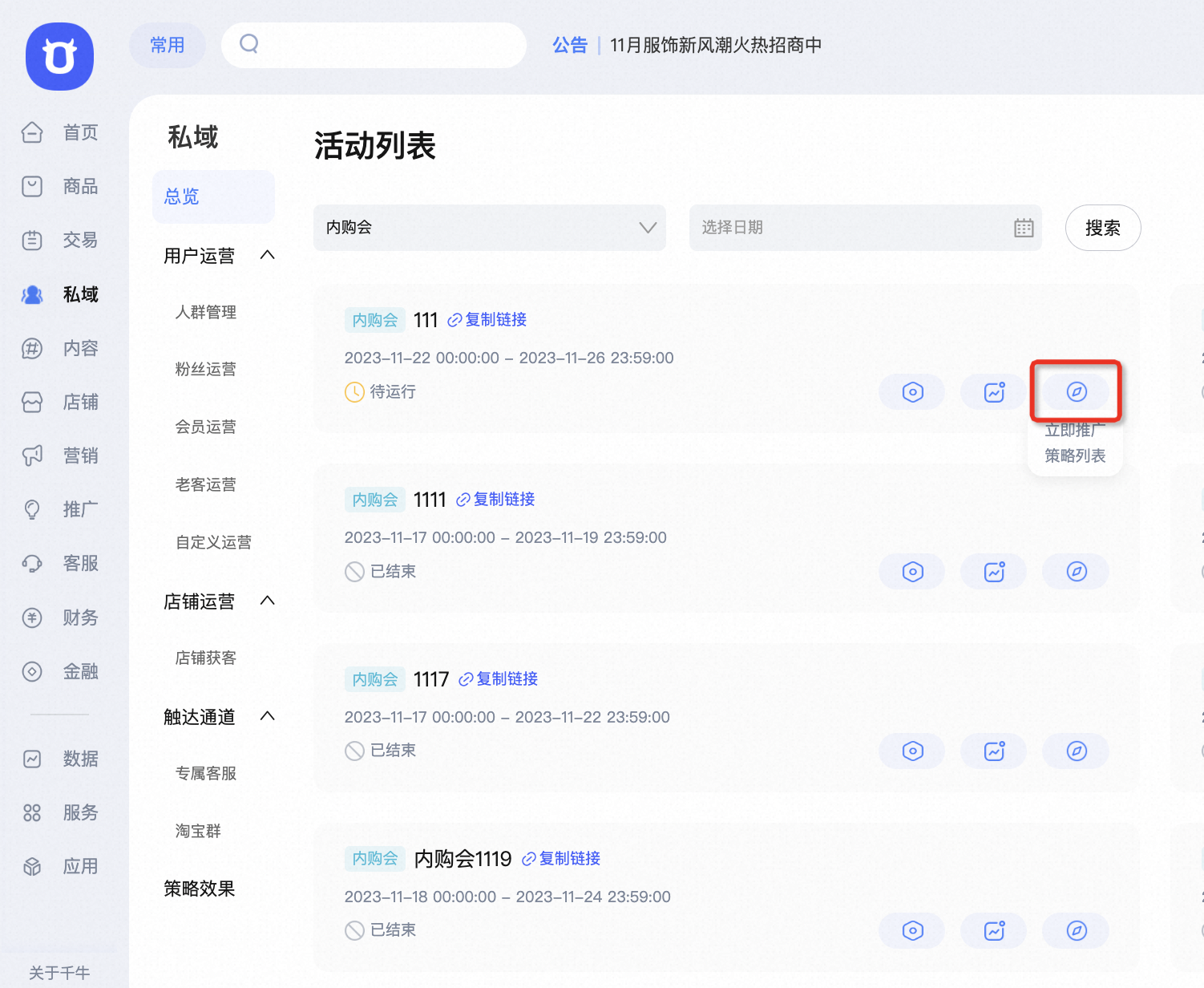The height and width of the screenshot is (988, 1204).
Task: Click the 选择日期 date field
Action: pyautogui.click(x=866, y=228)
